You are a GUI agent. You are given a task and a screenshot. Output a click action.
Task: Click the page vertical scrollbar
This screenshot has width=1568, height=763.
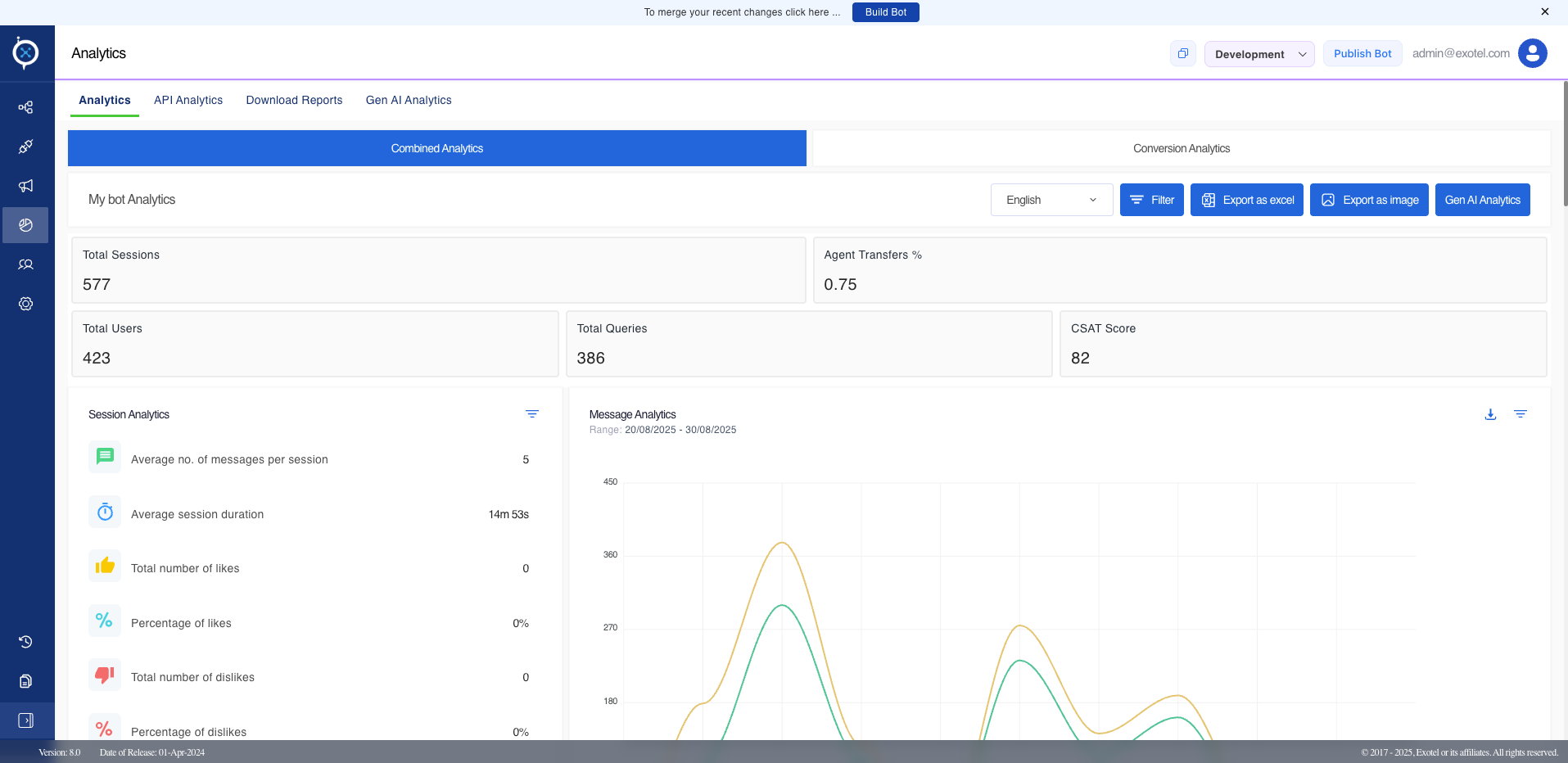point(1565,143)
